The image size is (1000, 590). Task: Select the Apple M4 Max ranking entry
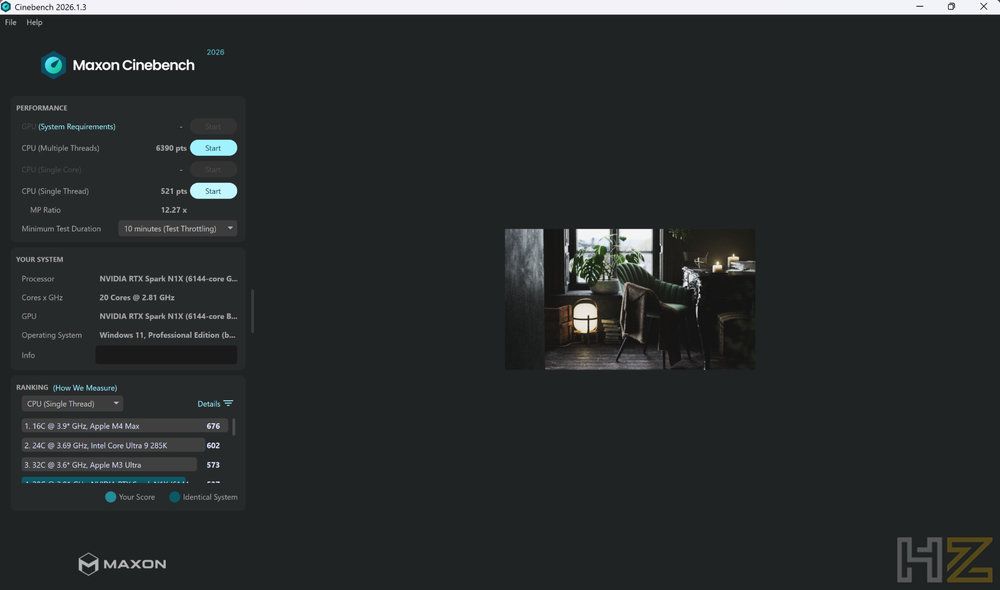click(x=124, y=426)
